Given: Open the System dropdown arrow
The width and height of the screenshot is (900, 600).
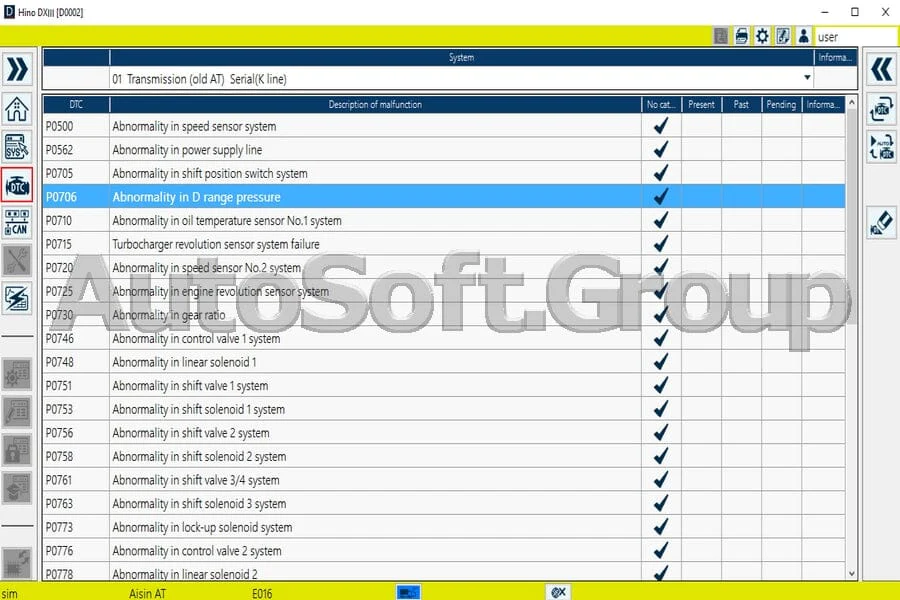Looking at the screenshot, I should click(x=807, y=78).
